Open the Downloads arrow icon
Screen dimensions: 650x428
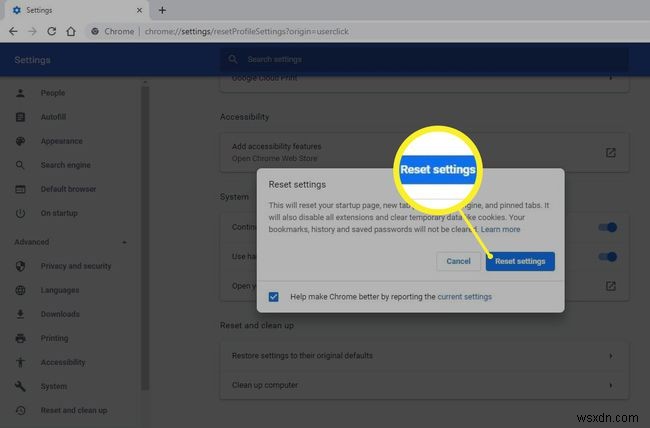20,314
